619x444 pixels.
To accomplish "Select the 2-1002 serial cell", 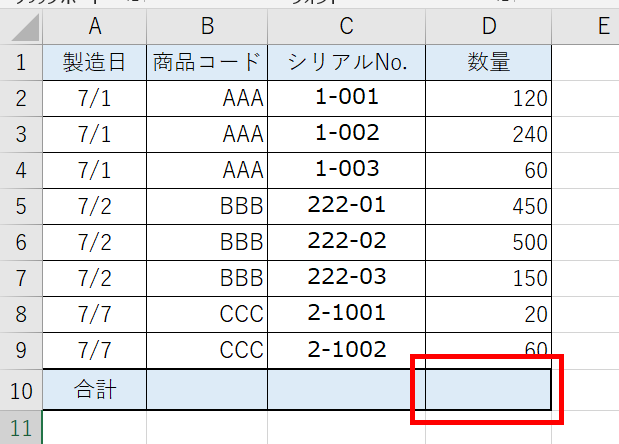I will point(347,350).
